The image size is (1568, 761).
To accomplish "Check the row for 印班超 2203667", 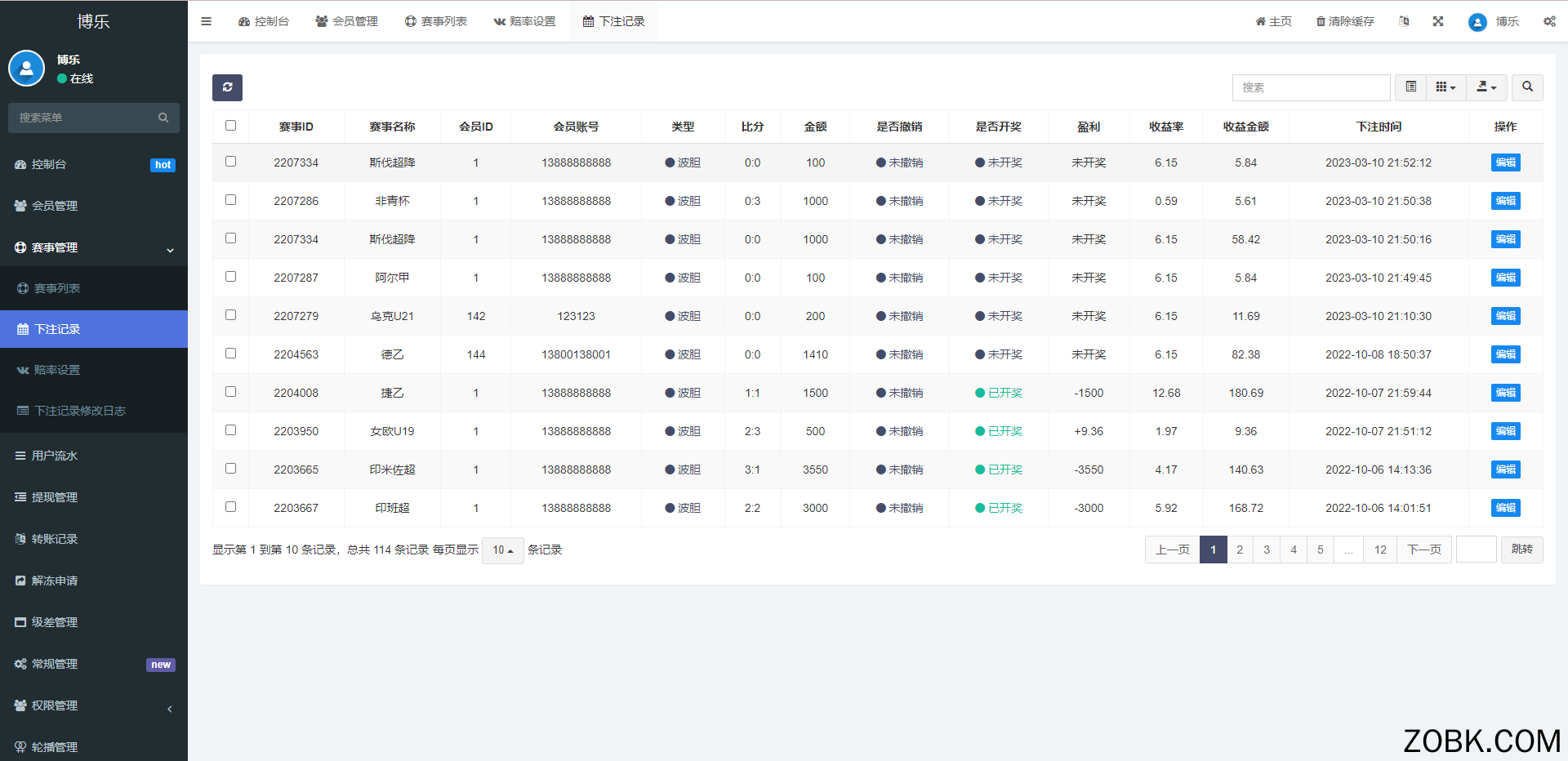I will click(x=230, y=507).
